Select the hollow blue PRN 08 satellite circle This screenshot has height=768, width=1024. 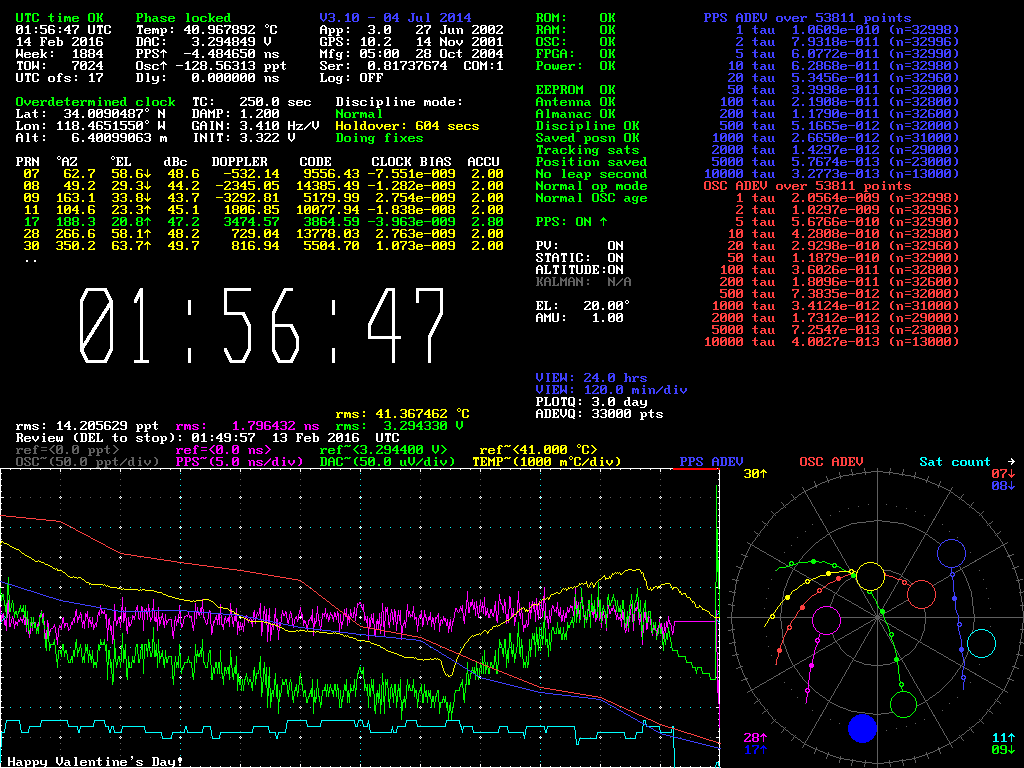952,554
